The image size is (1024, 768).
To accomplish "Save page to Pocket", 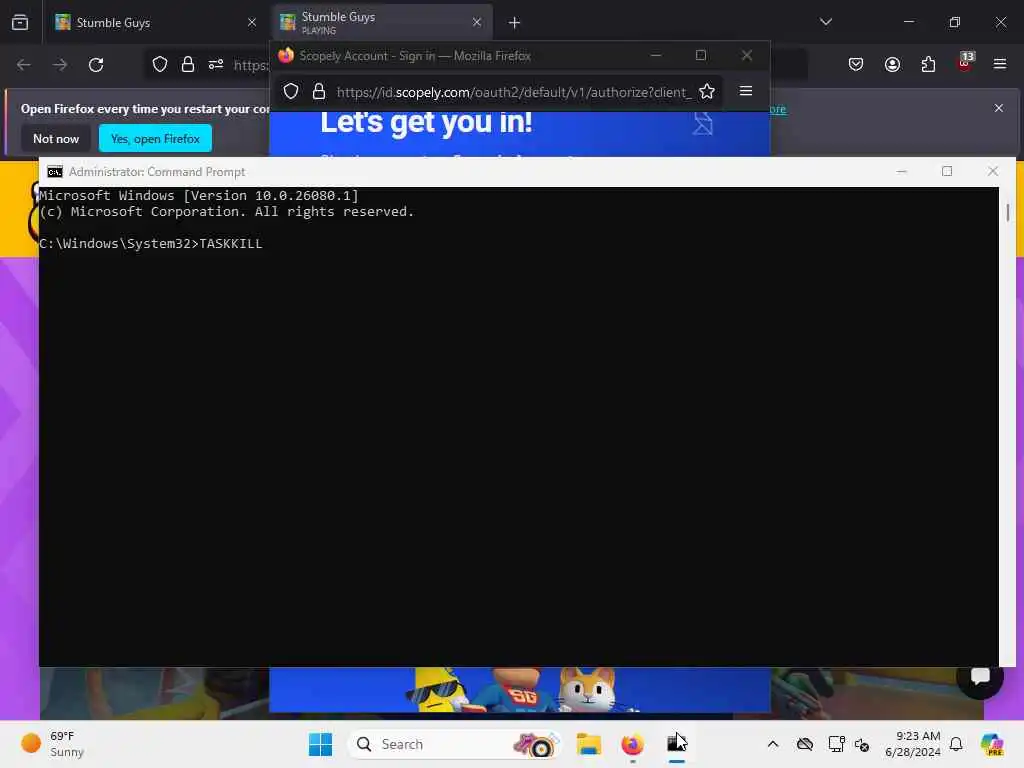I will pyautogui.click(x=856, y=64).
